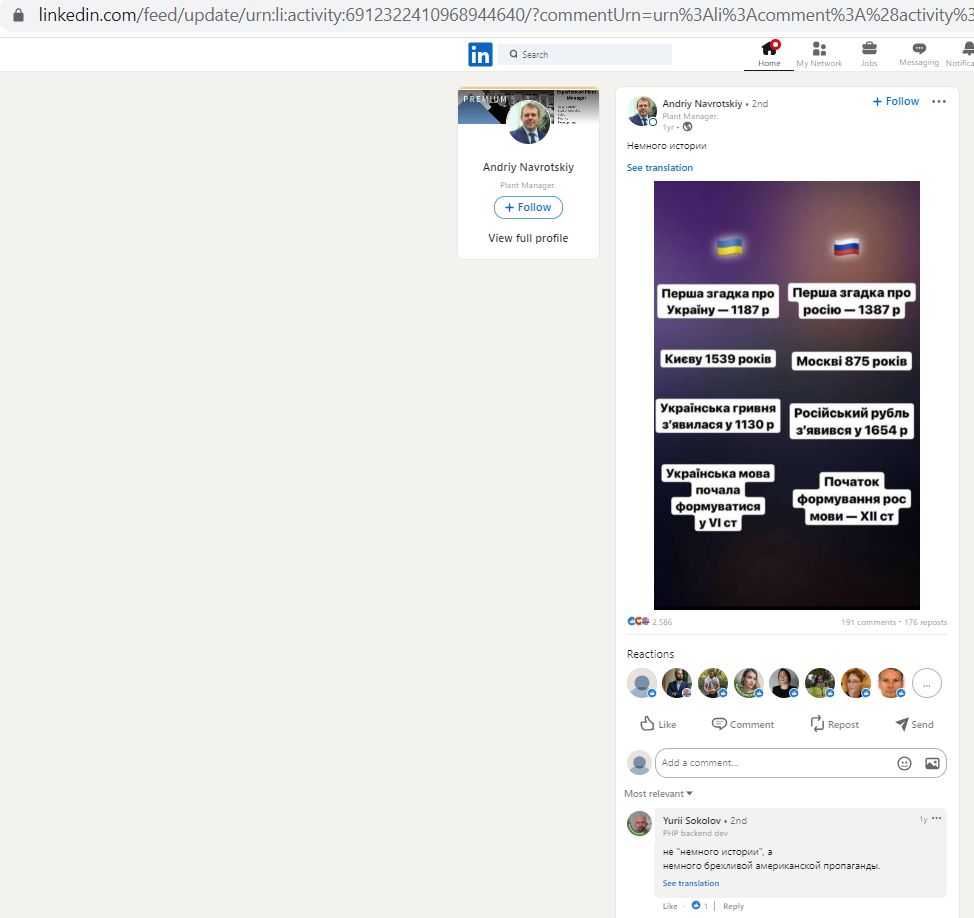Click the last reactor avatar before ellipsis
This screenshot has width=974, height=918.
point(891,683)
